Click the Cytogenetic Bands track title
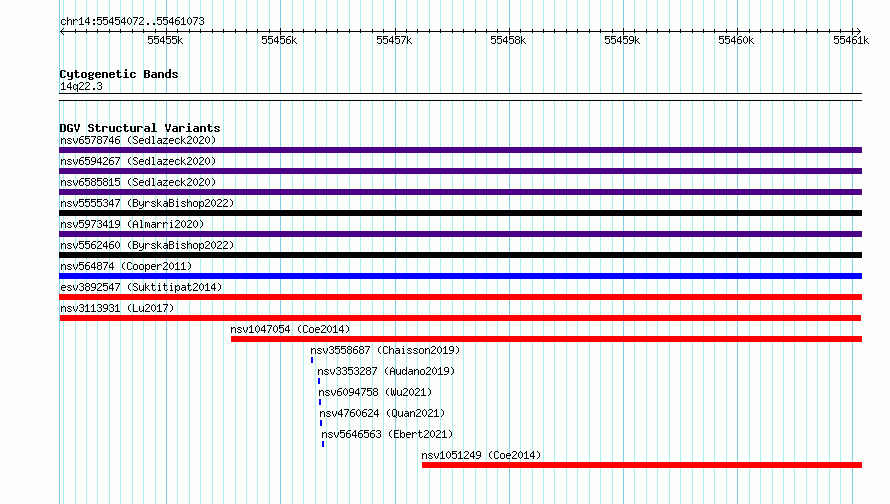 coord(119,74)
